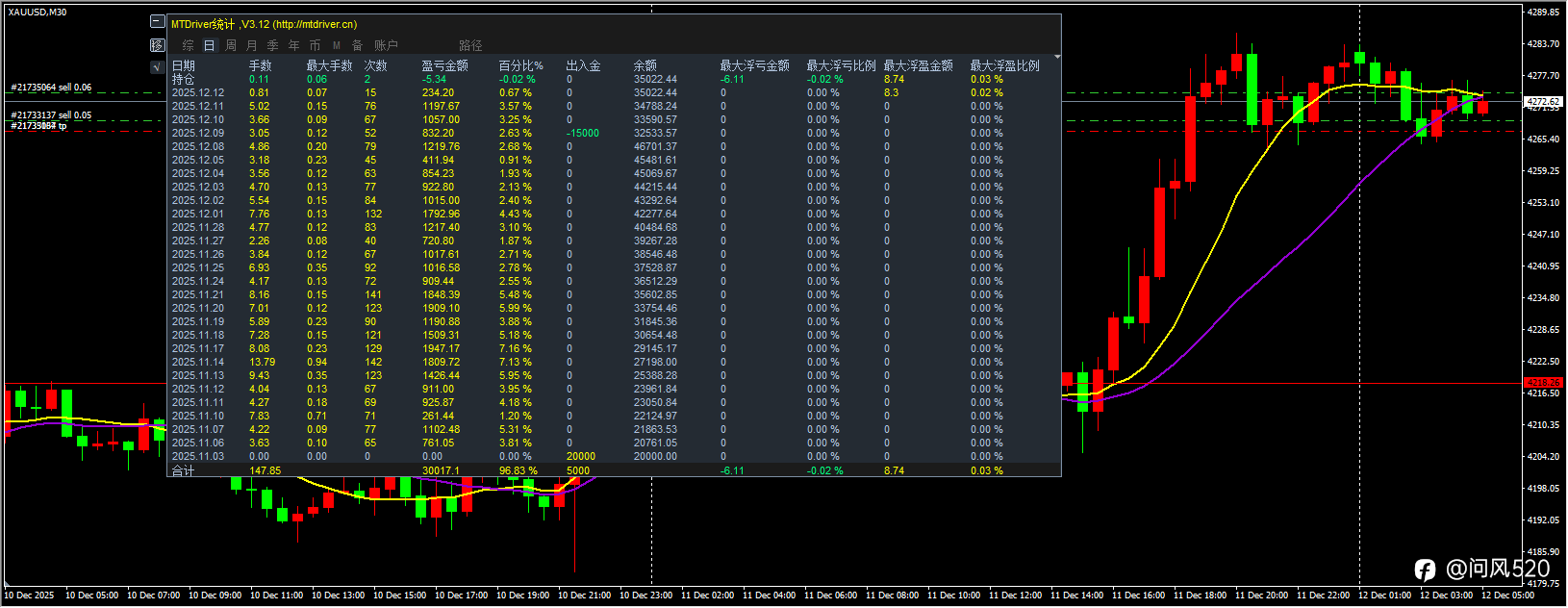1568x608 pixels.
Task: Click balance 35022.44 in the 2025.12.12 row
Action: coord(655,92)
